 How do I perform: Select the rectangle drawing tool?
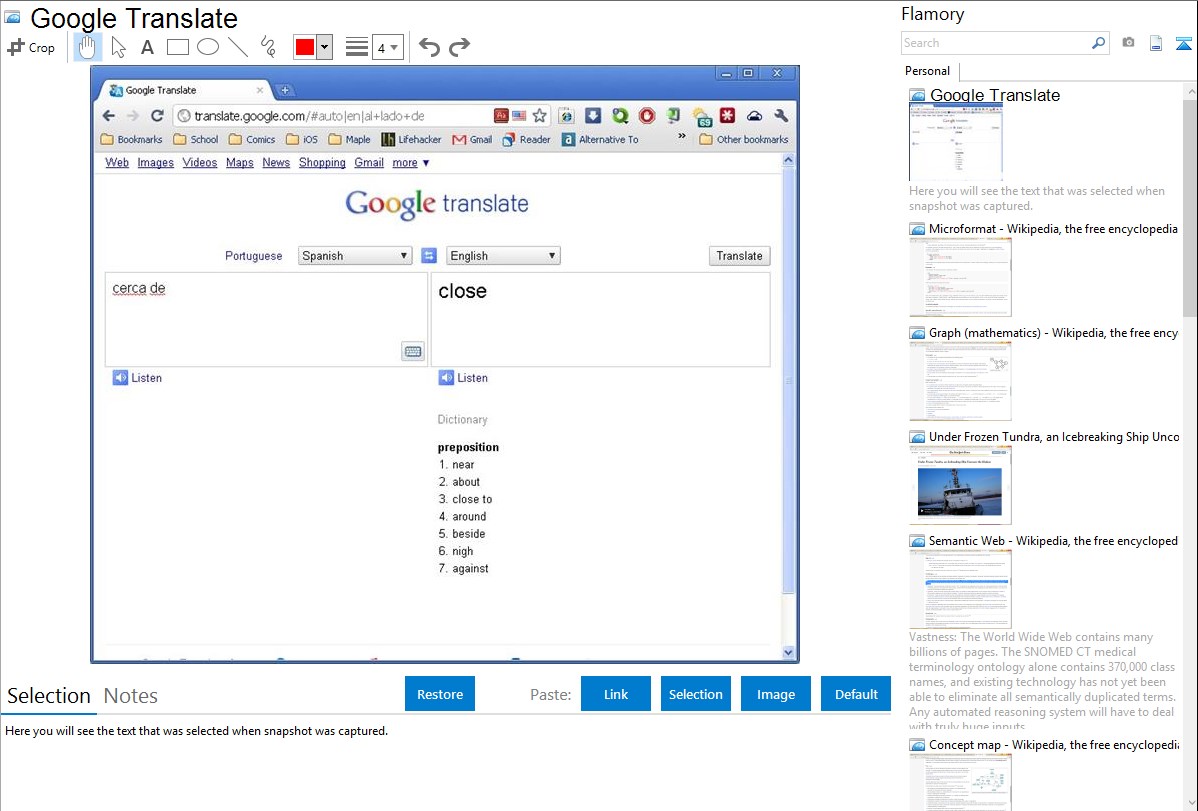pos(177,47)
